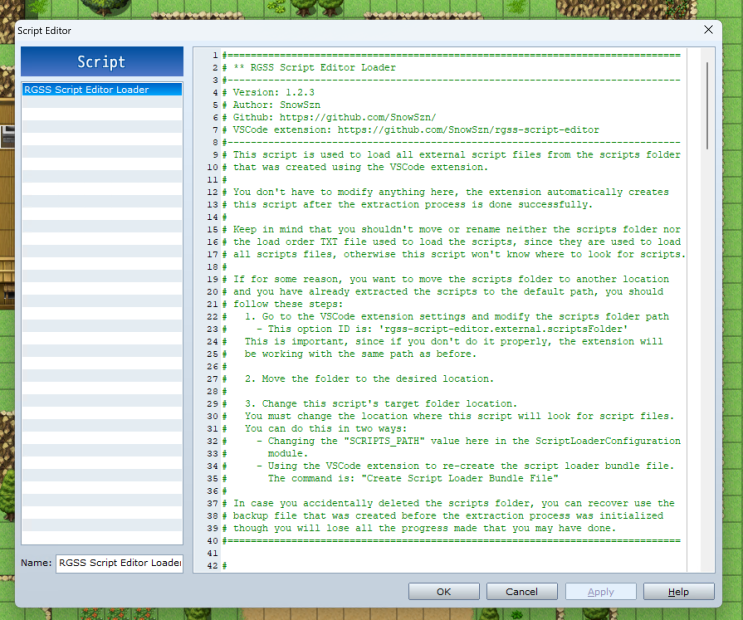Click line 'that was created using the VSCode extension.'

(x=355, y=167)
